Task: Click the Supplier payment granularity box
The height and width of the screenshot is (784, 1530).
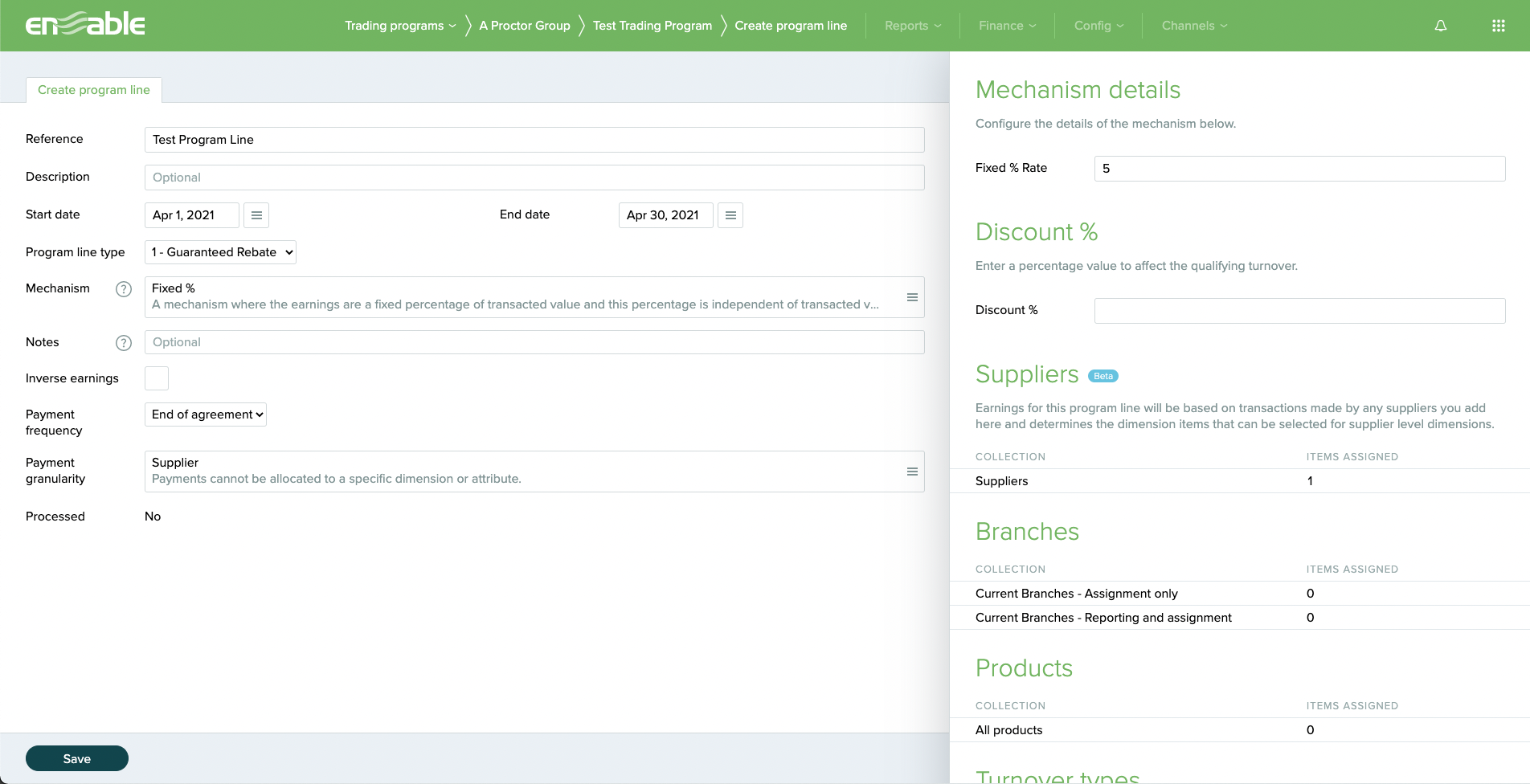Action: point(534,472)
